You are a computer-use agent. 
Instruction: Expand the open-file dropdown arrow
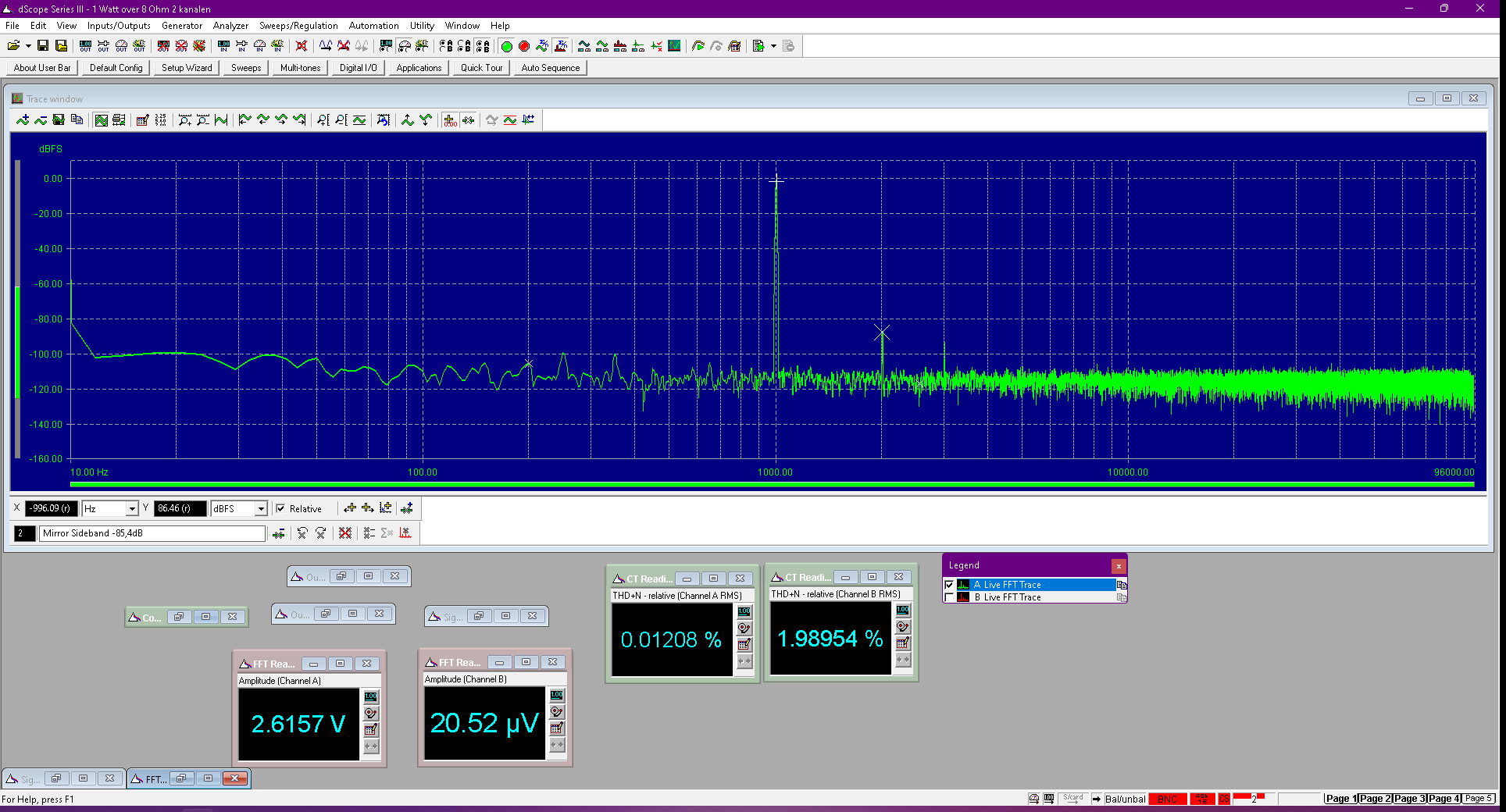click(28, 46)
